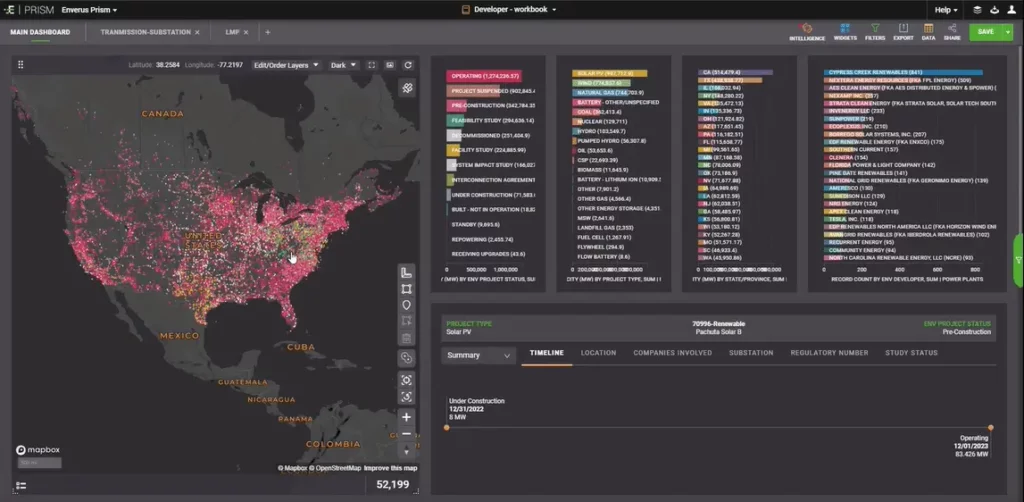The image size is (1024, 502).
Task: Open the Edit/Order Layers dropdown
Action: pos(287,65)
